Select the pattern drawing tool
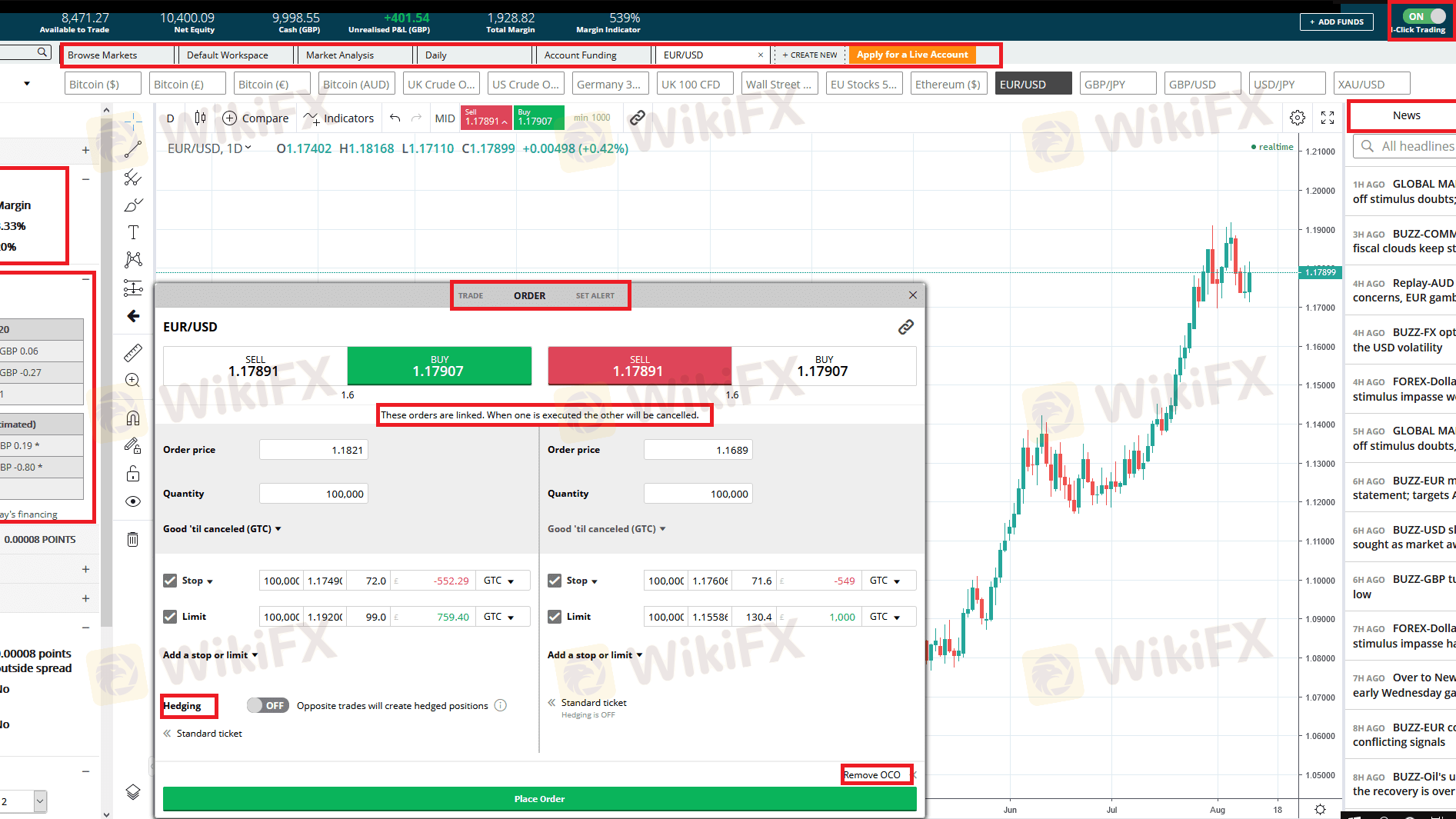The width and height of the screenshot is (1456, 819). [133, 260]
